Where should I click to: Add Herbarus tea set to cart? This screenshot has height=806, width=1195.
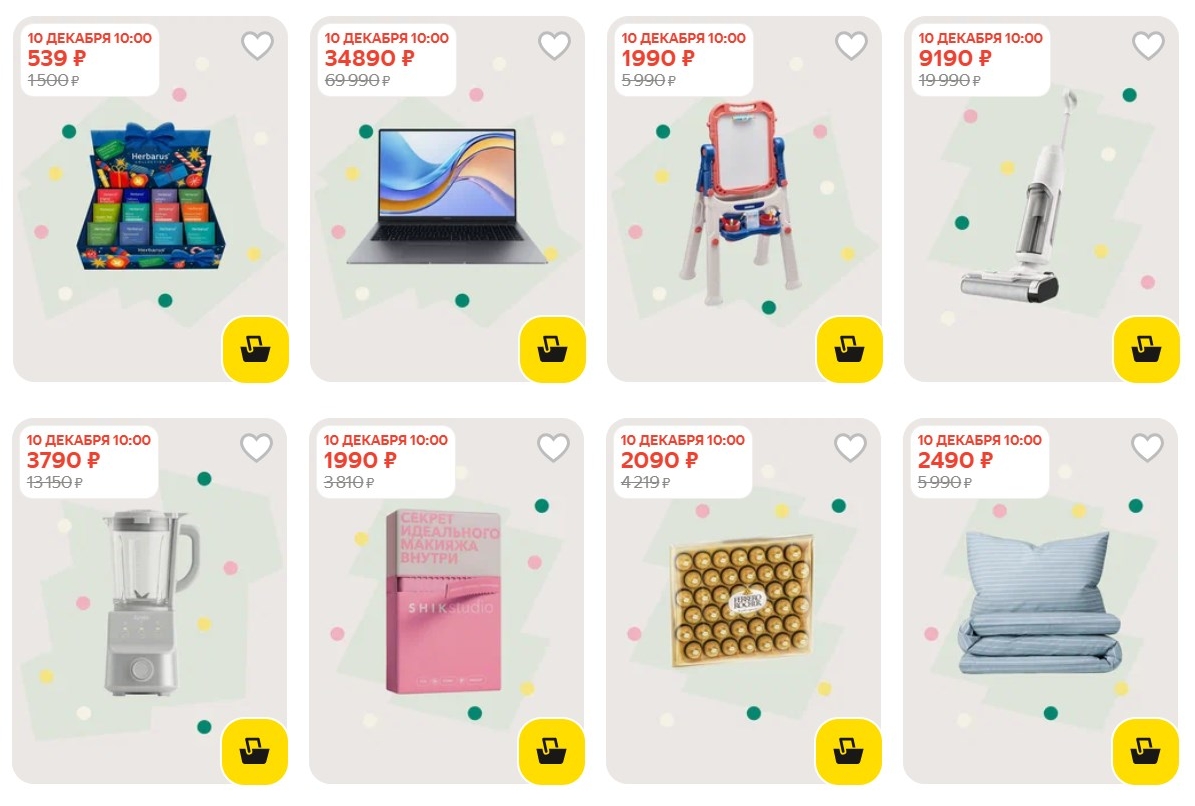255,350
